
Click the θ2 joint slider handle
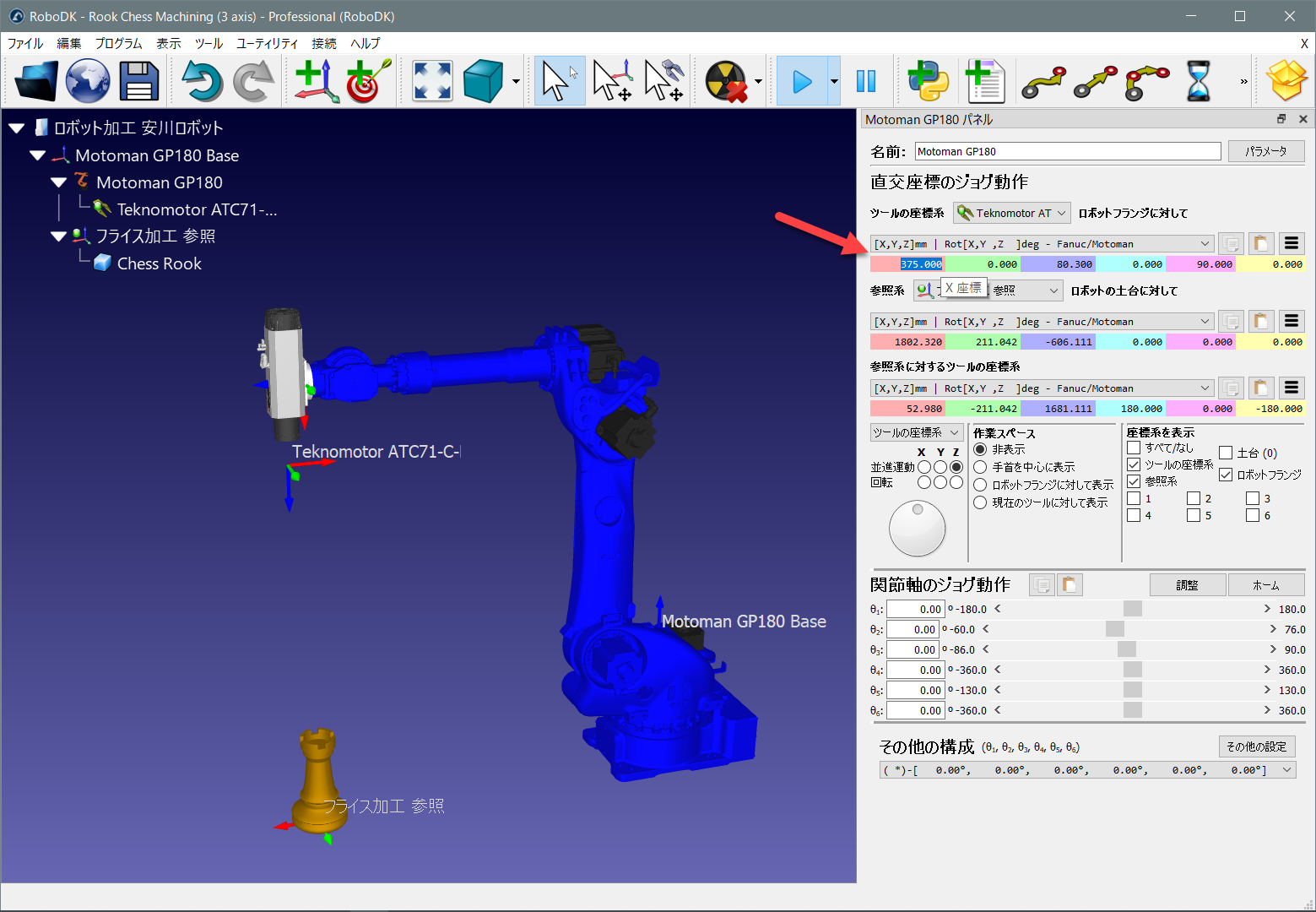1115,629
